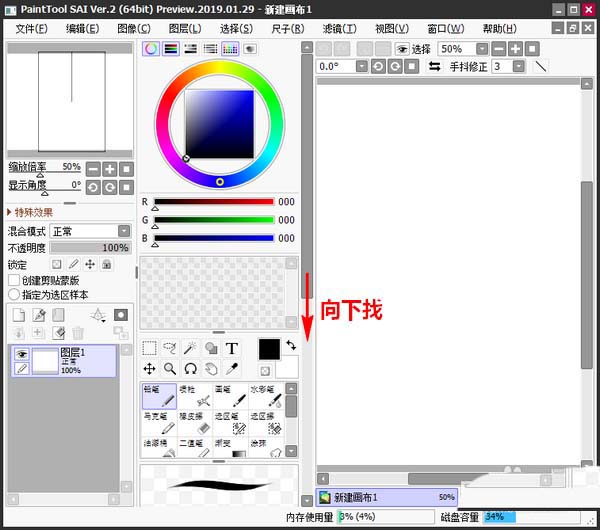Open the 手抖修正 stabilizer dropdown
The width and height of the screenshot is (600, 530).
click(x=518, y=67)
